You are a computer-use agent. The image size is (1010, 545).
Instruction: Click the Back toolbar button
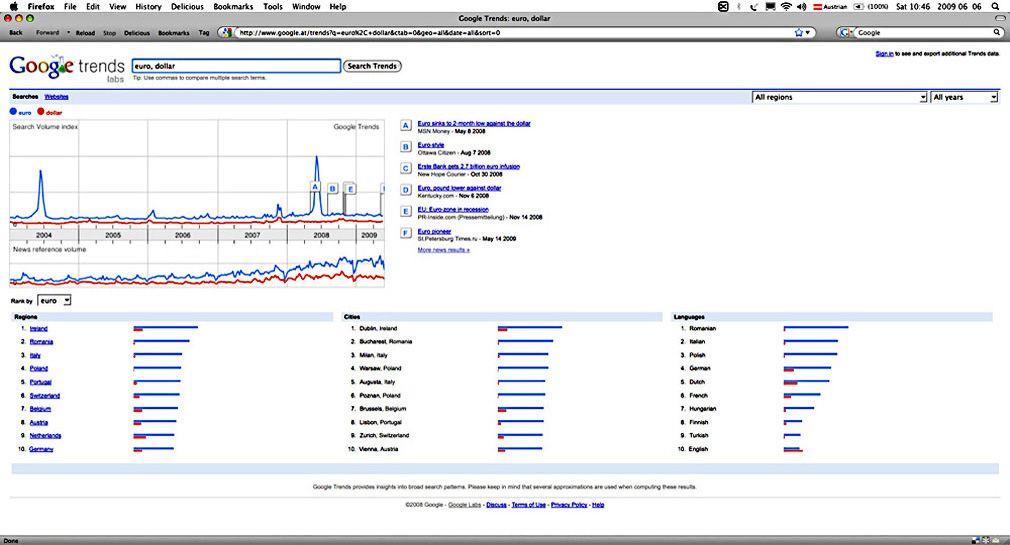(16, 33)
